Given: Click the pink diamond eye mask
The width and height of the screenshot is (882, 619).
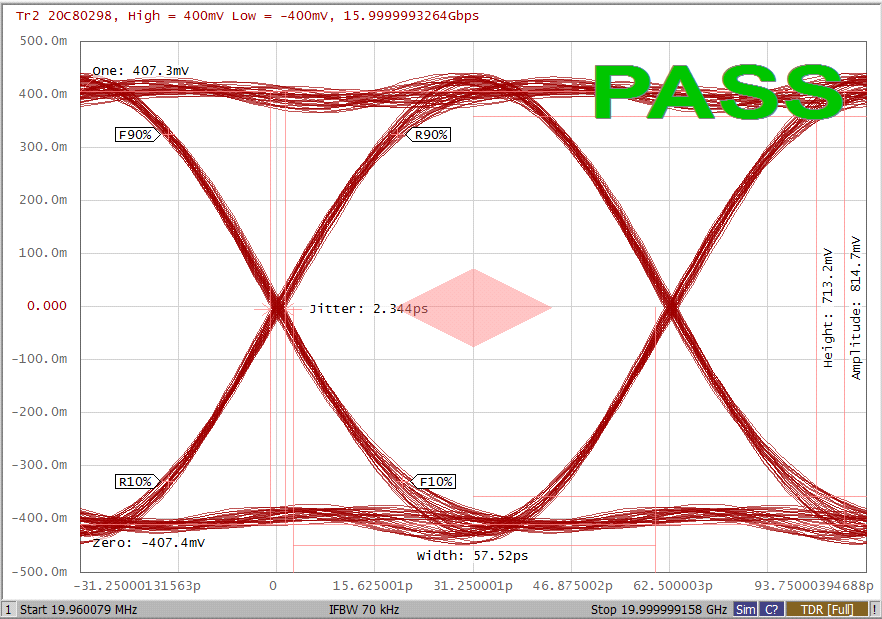Looking at the screenshot, I should tap(473, 308).
